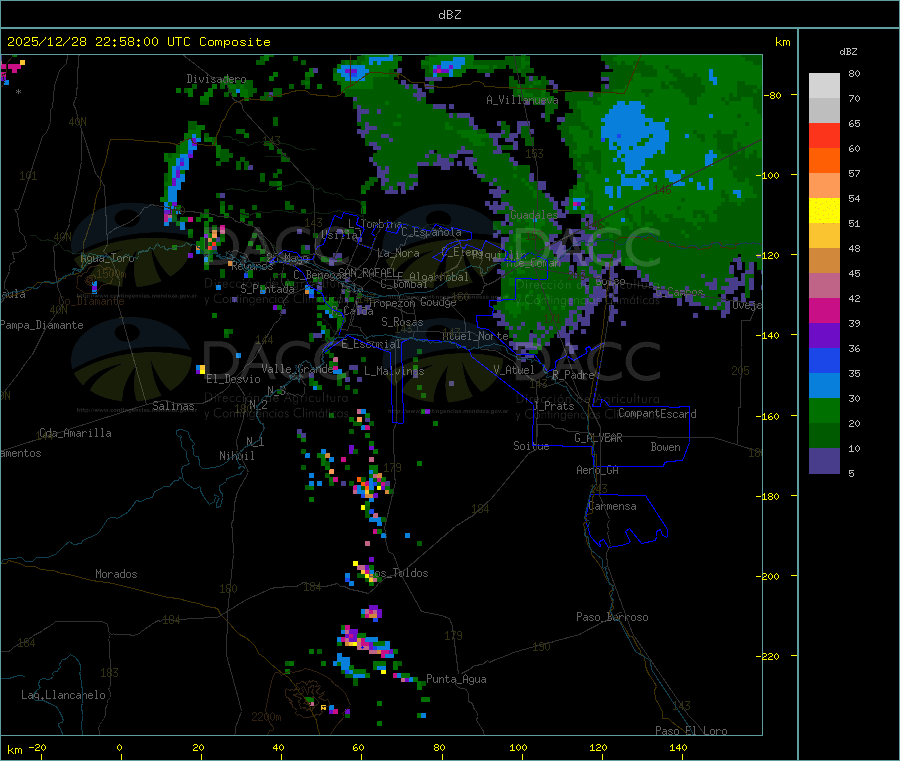This screenshot has width=900, height=761.
Task: Click the 'km' unit label at bottom left
Action: coord(14,750)
